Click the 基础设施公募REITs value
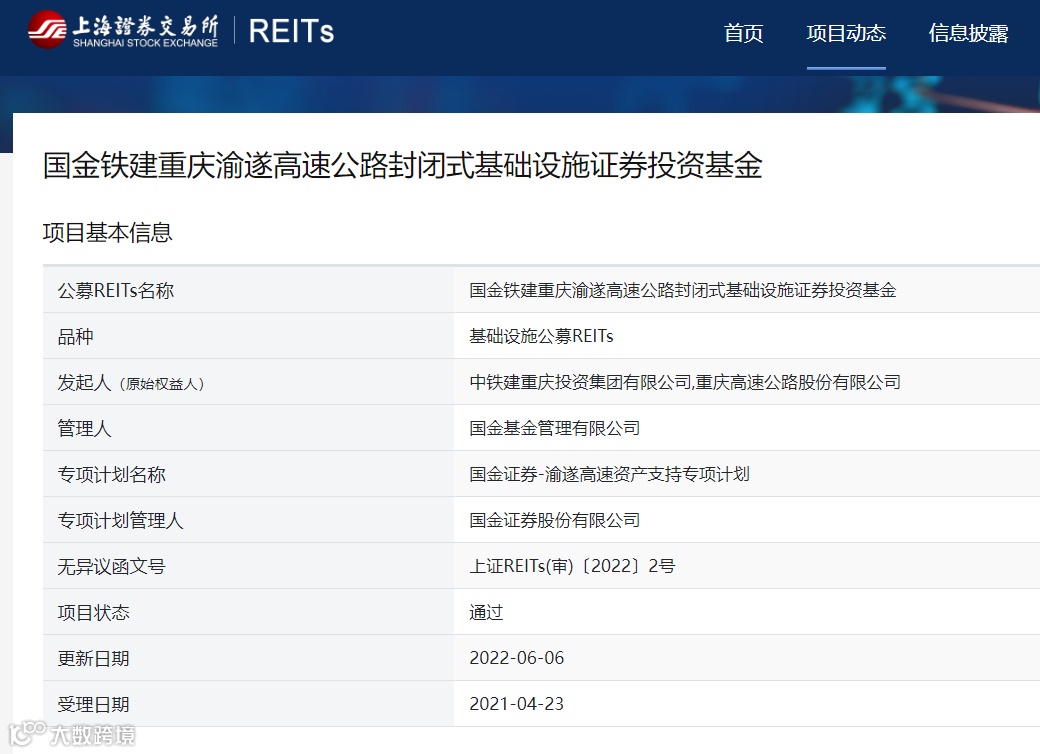 point(541,336)
